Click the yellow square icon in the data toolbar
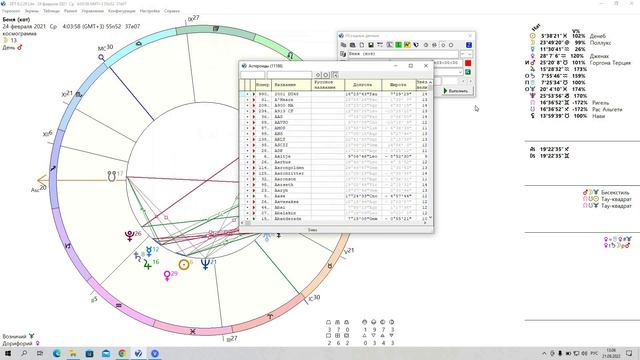Image resolution: width=640 pixels, height=360 pixels. click(x=407, y=44)
